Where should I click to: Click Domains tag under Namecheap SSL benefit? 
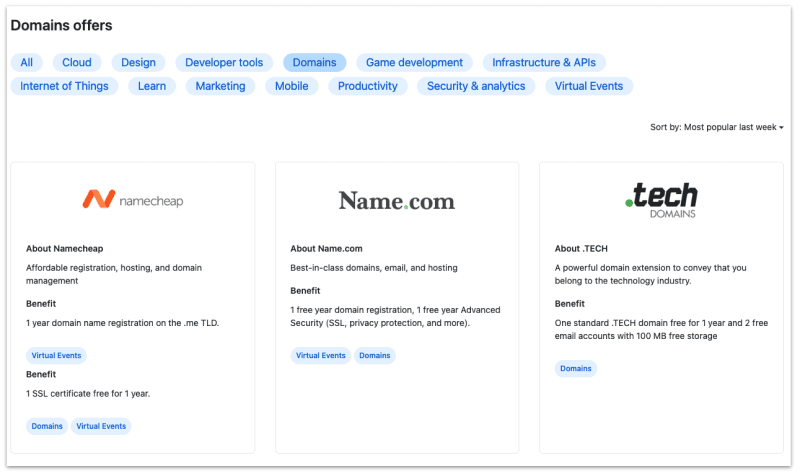click(47, 426)
